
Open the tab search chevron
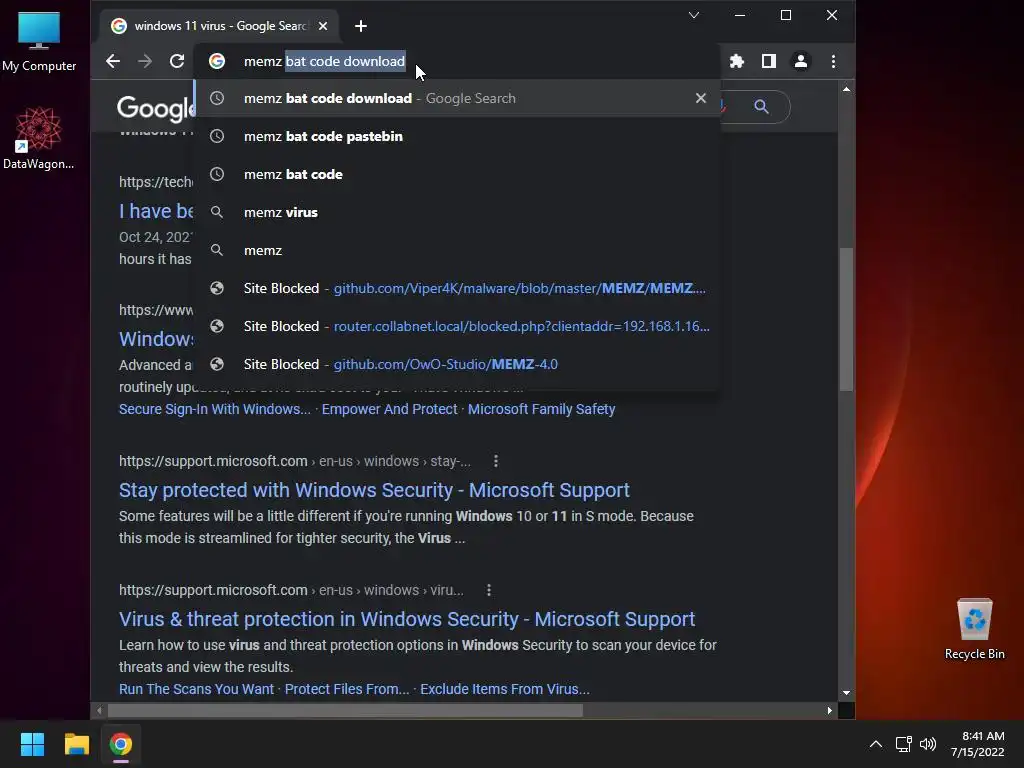(x=694, y=15)
